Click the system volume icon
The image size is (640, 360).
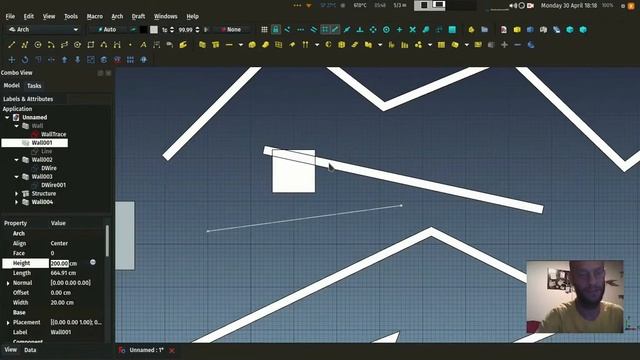coord(513,6)
